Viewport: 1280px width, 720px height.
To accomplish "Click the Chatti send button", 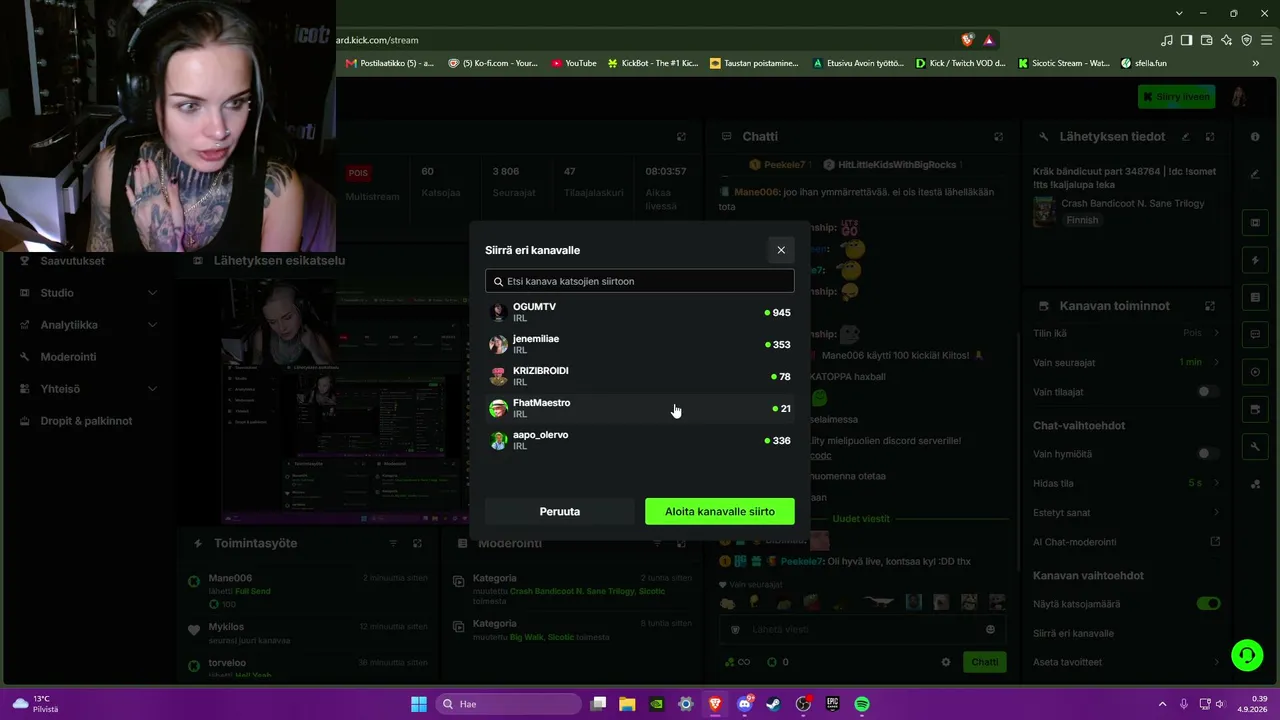I will click(x=985, y=662).
